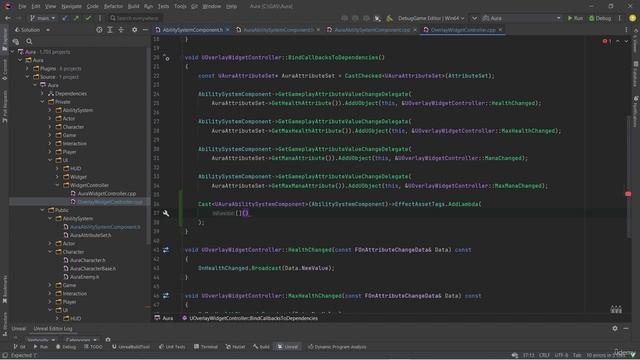Open the NuGet tool window
The width and height of the screenshot is (640, 360).
tap(236, 347)
